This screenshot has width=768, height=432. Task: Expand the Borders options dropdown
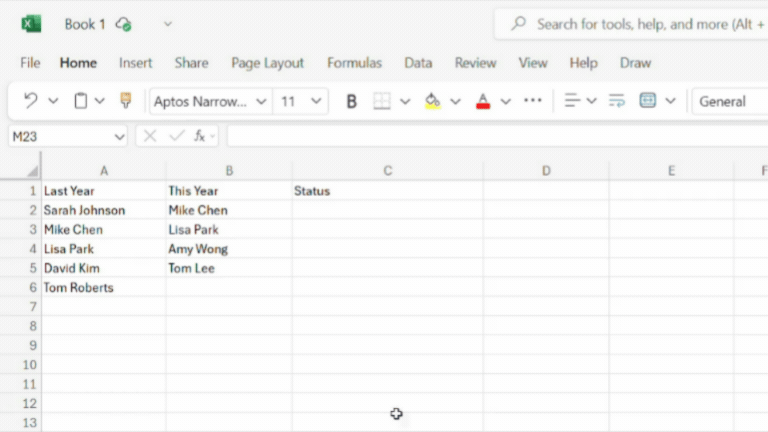tap(405, 101)
